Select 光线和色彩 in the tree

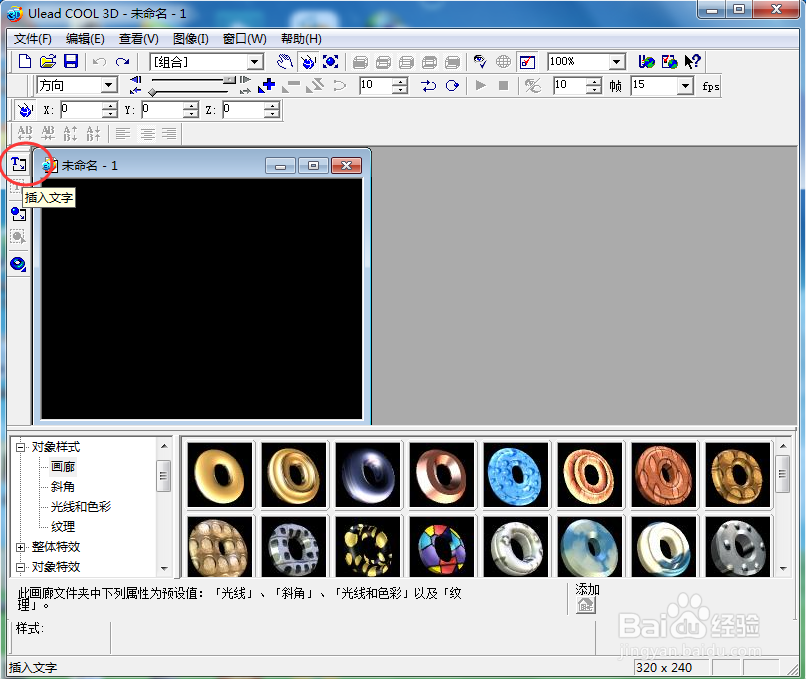pos(81,506)
